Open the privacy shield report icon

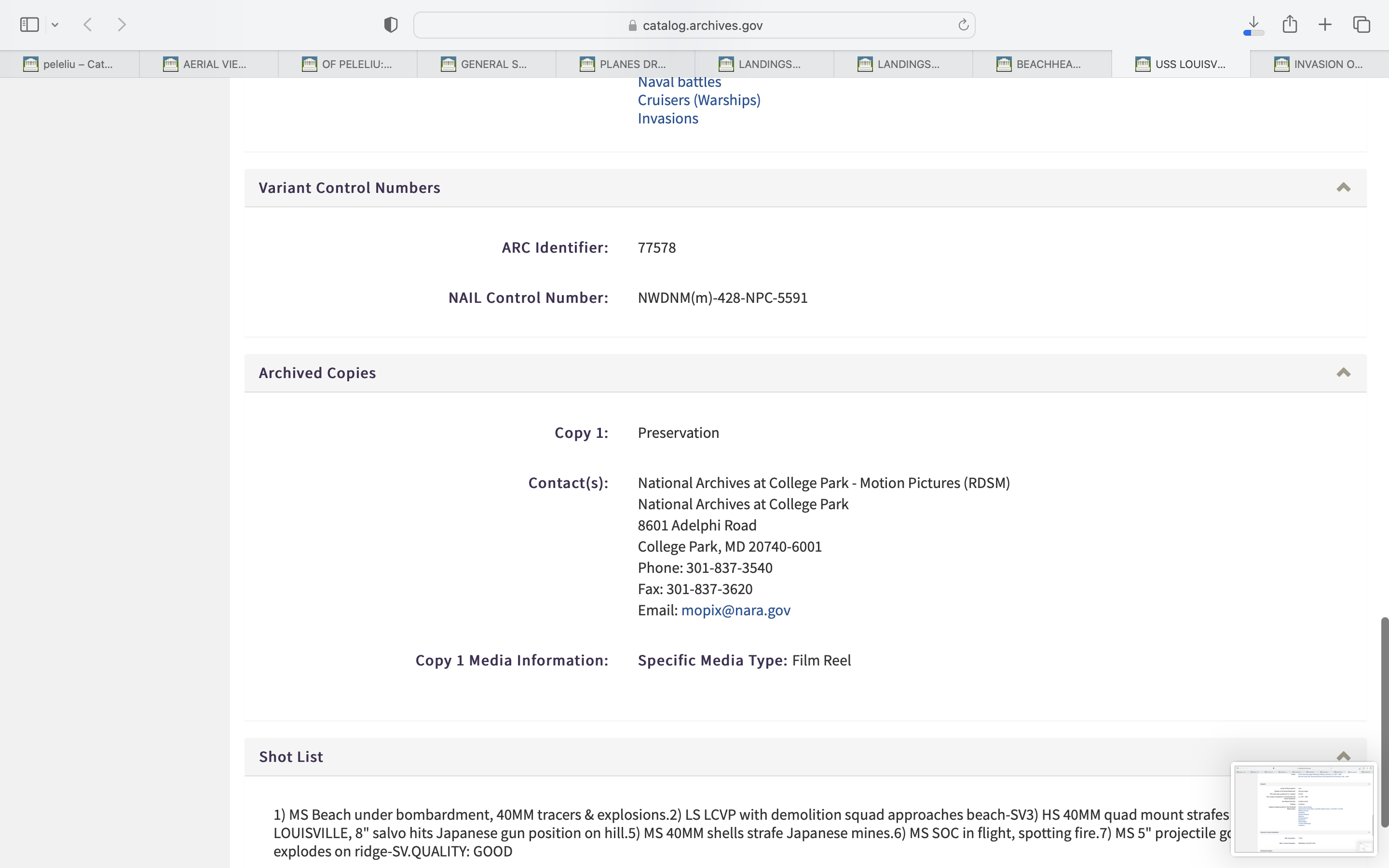[x=390, y=25]
